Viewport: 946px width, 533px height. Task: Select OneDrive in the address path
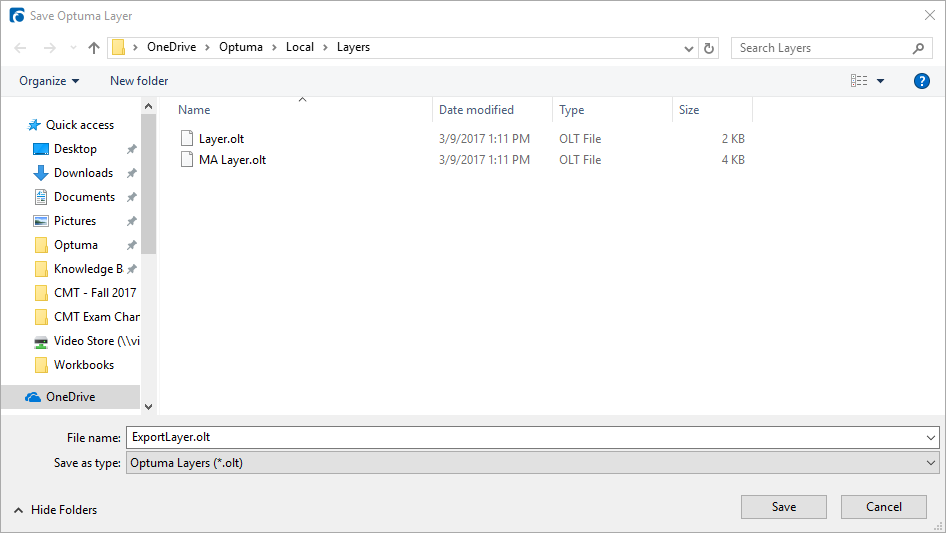(171, 47)
